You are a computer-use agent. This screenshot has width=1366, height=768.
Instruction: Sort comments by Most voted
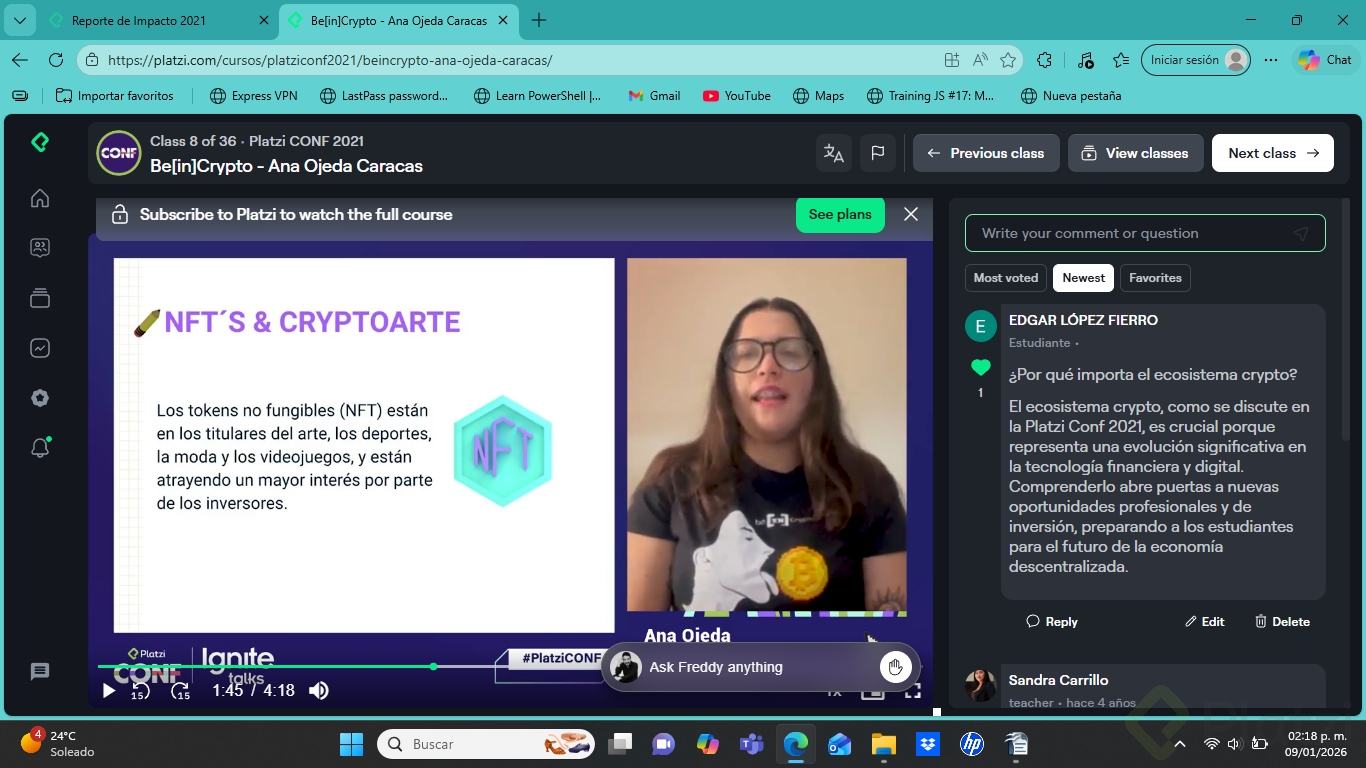[x=1006, y=278]
